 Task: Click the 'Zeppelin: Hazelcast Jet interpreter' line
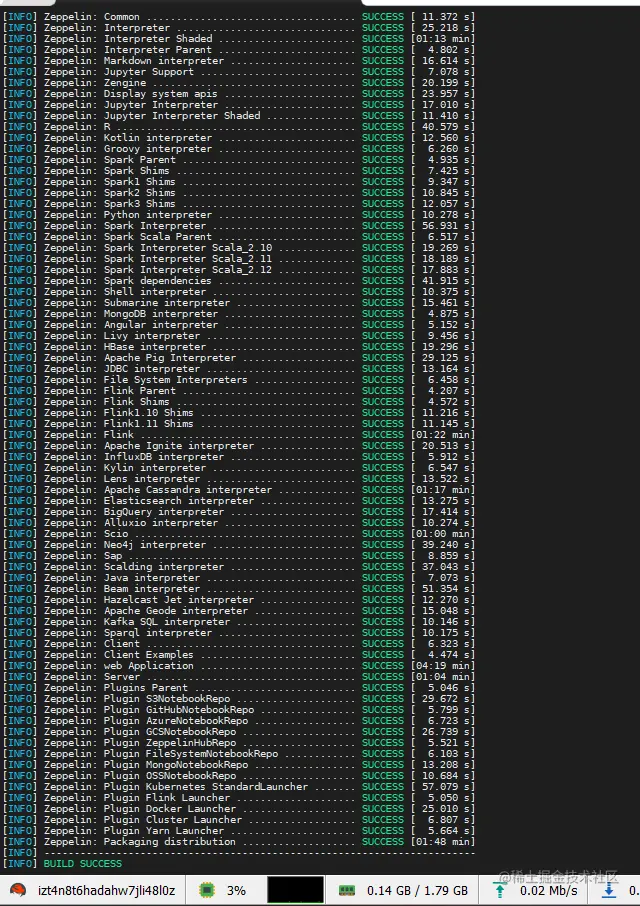[239, 600]
